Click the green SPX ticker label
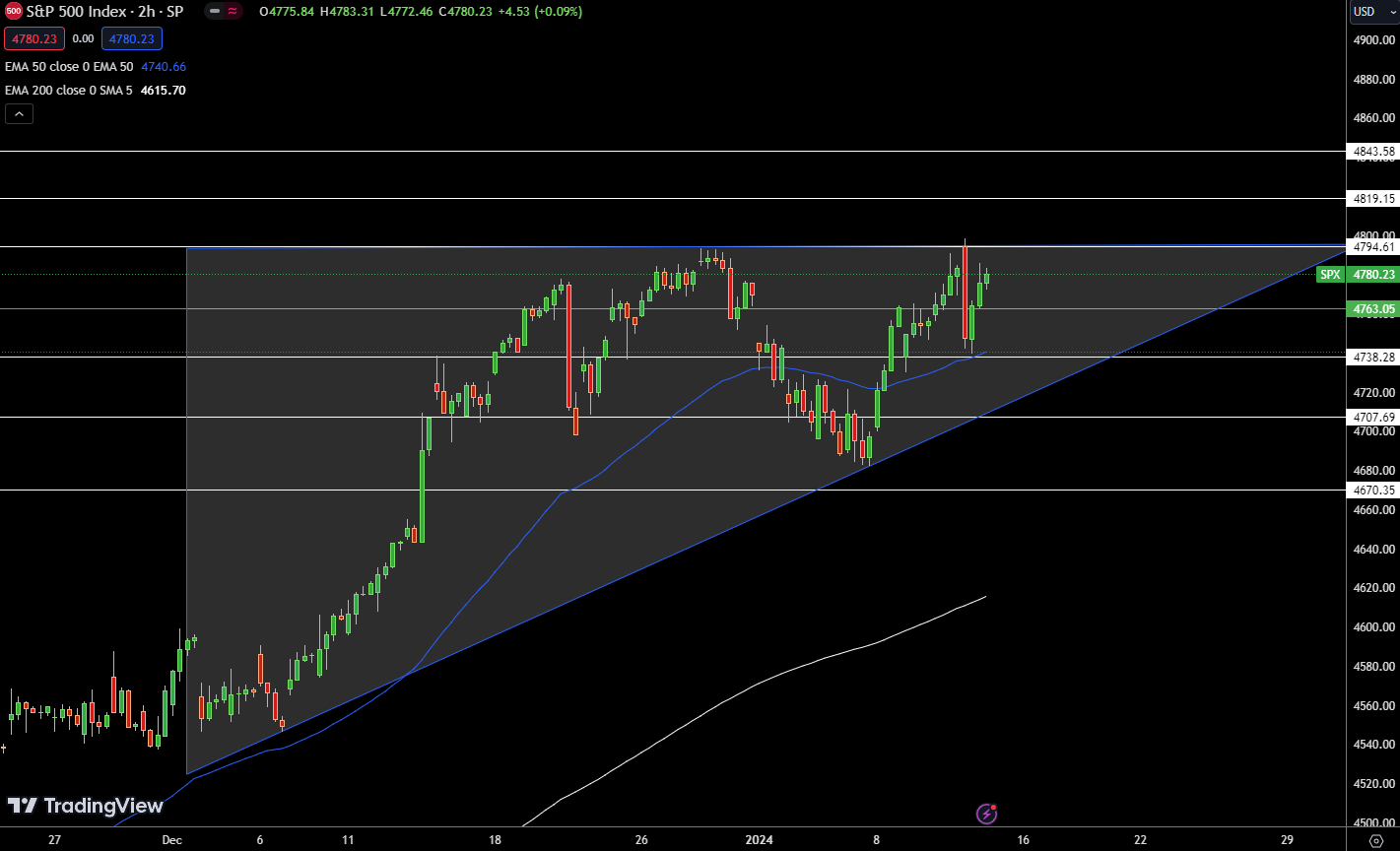1400x851 pixels. [x=1330, y=275]
